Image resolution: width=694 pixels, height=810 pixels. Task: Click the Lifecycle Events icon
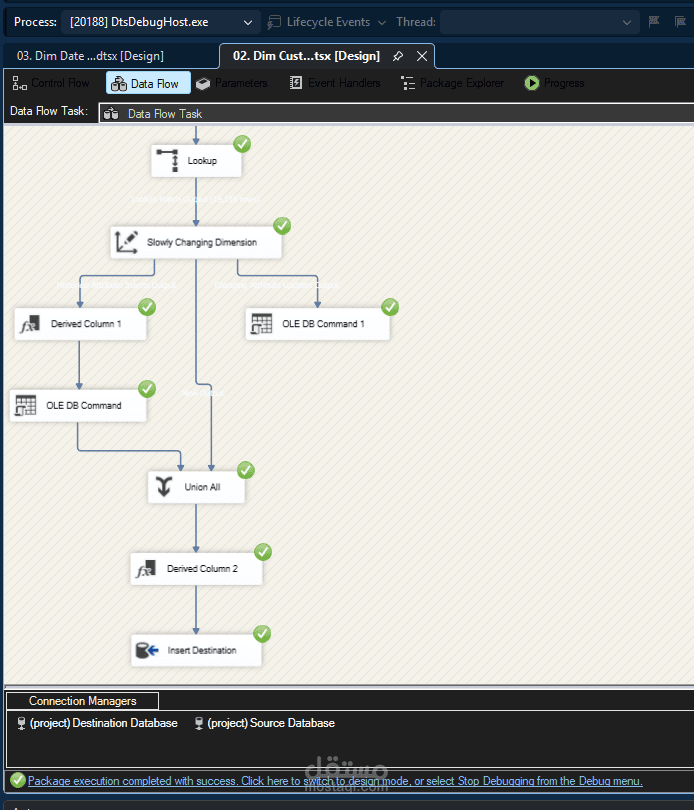tap(274, 22)
